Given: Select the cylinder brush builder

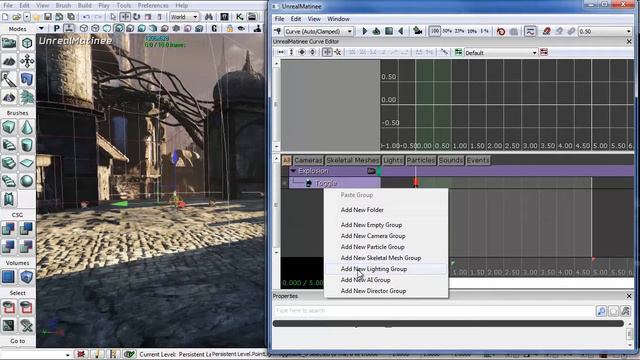Looking at the screenshot, I should click(27, 145).
